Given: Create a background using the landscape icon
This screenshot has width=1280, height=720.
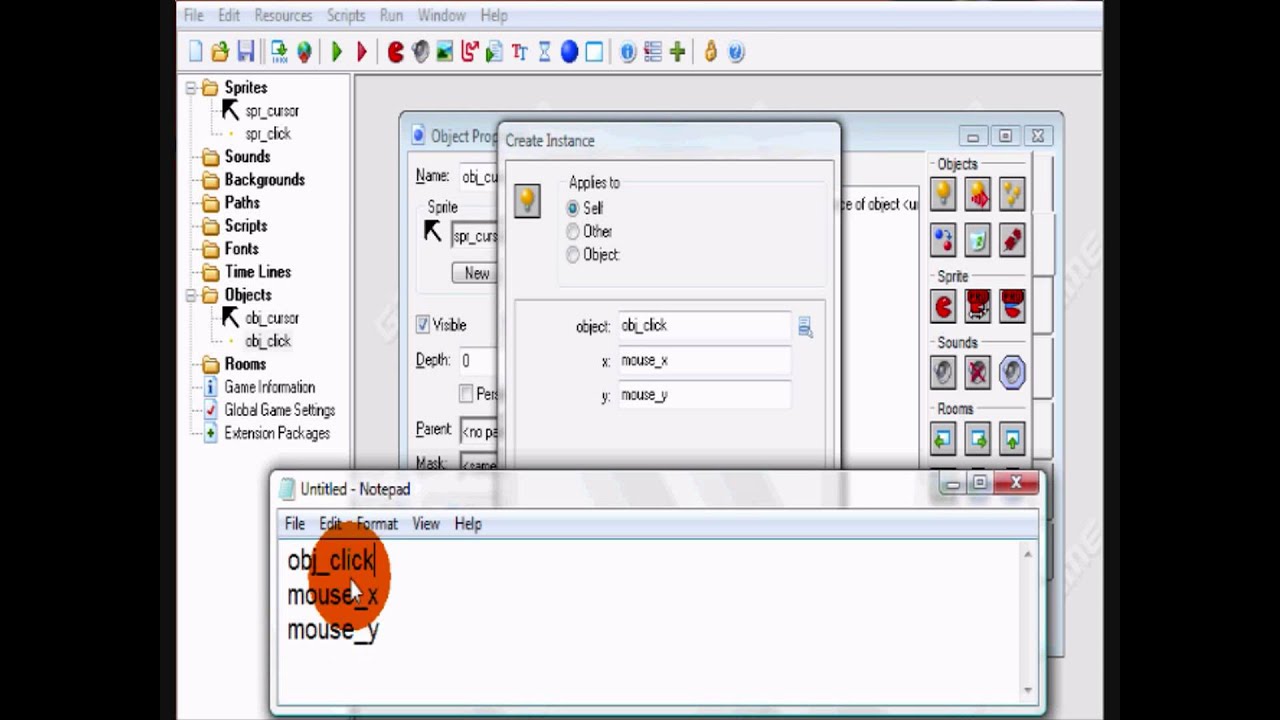Looking at the screenshot, I should coord(445,52).
